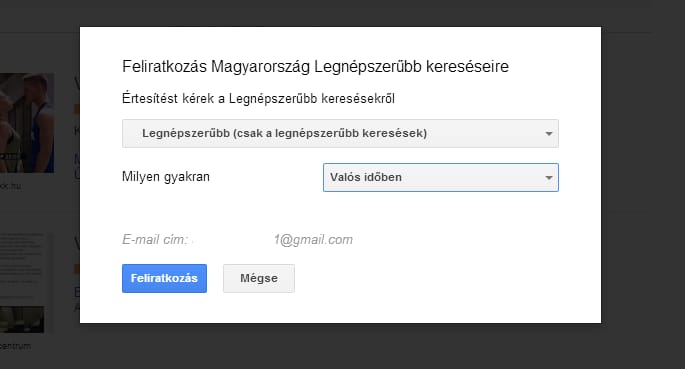Select the E-mail cím gmail address text
Viewport: 685px width, 369px height.
[x=237, y=239]
